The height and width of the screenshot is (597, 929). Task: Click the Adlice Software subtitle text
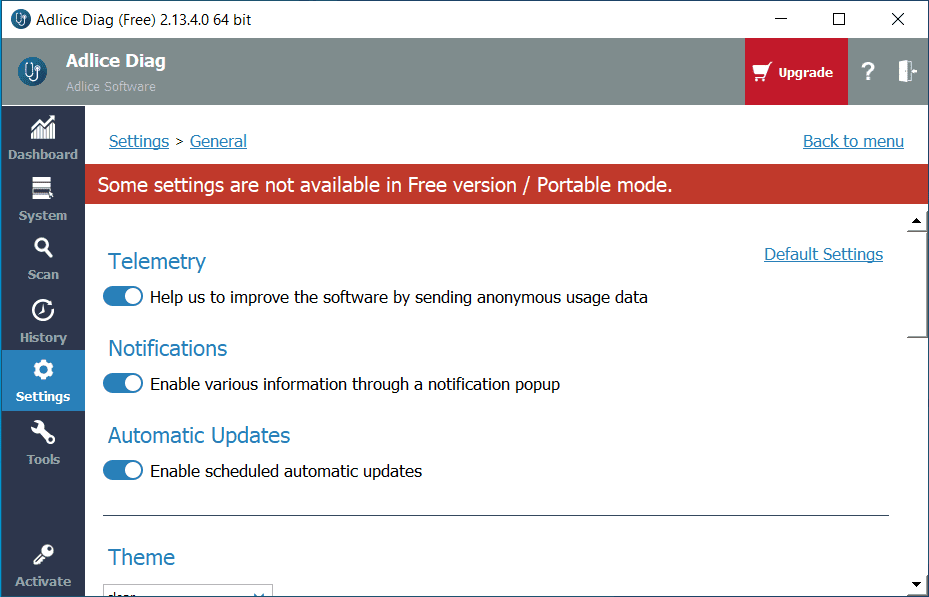111,86
